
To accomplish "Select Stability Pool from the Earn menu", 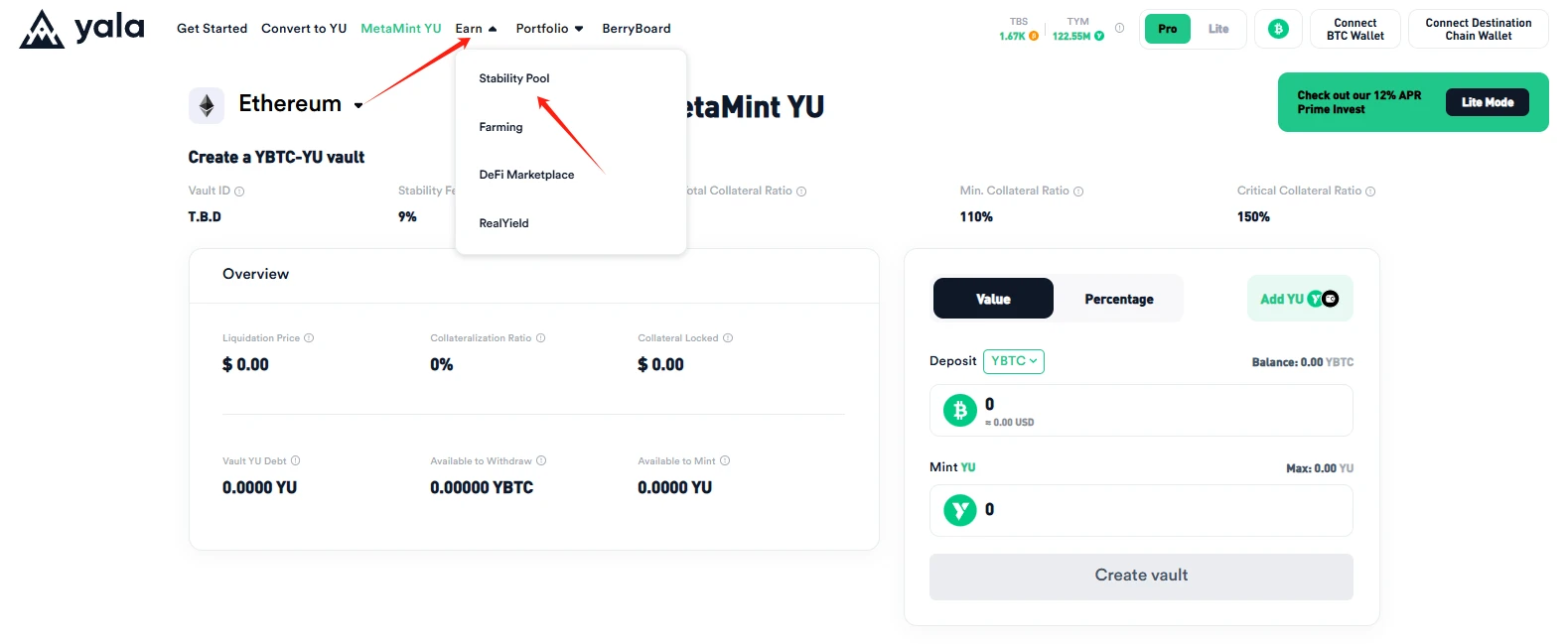I will 513,78.
